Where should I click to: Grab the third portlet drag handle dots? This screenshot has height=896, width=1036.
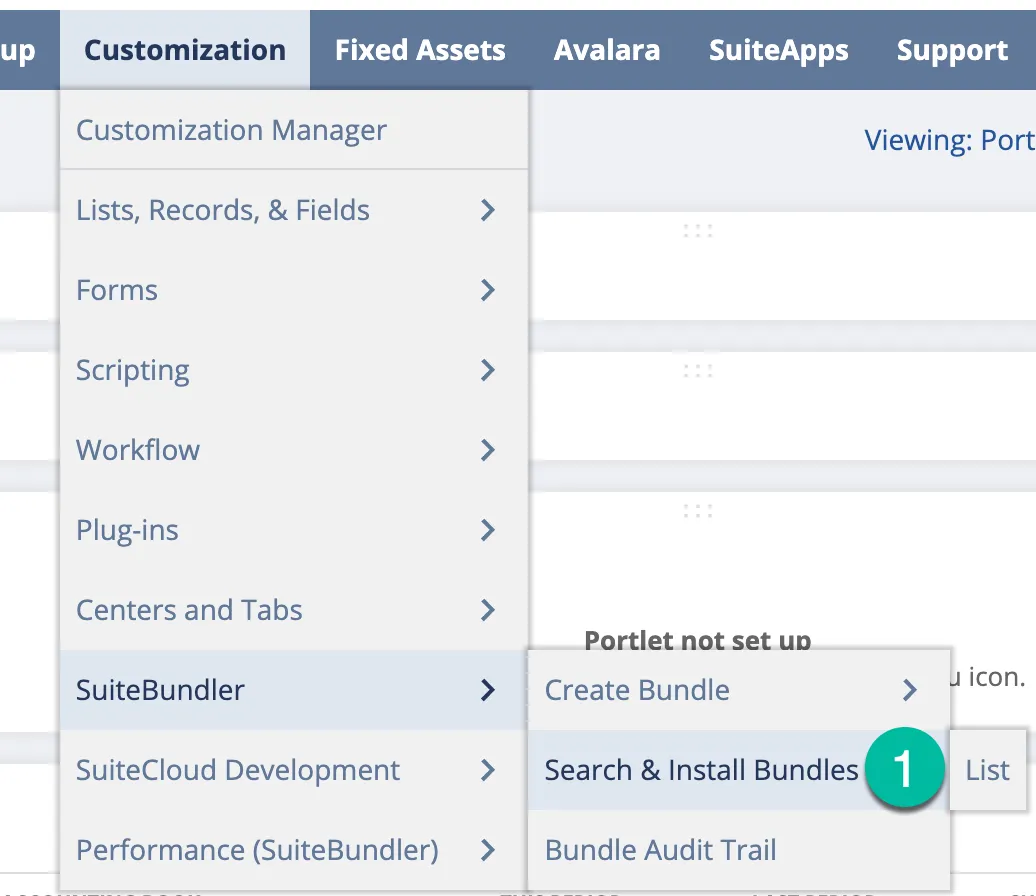tap(698, 511)
